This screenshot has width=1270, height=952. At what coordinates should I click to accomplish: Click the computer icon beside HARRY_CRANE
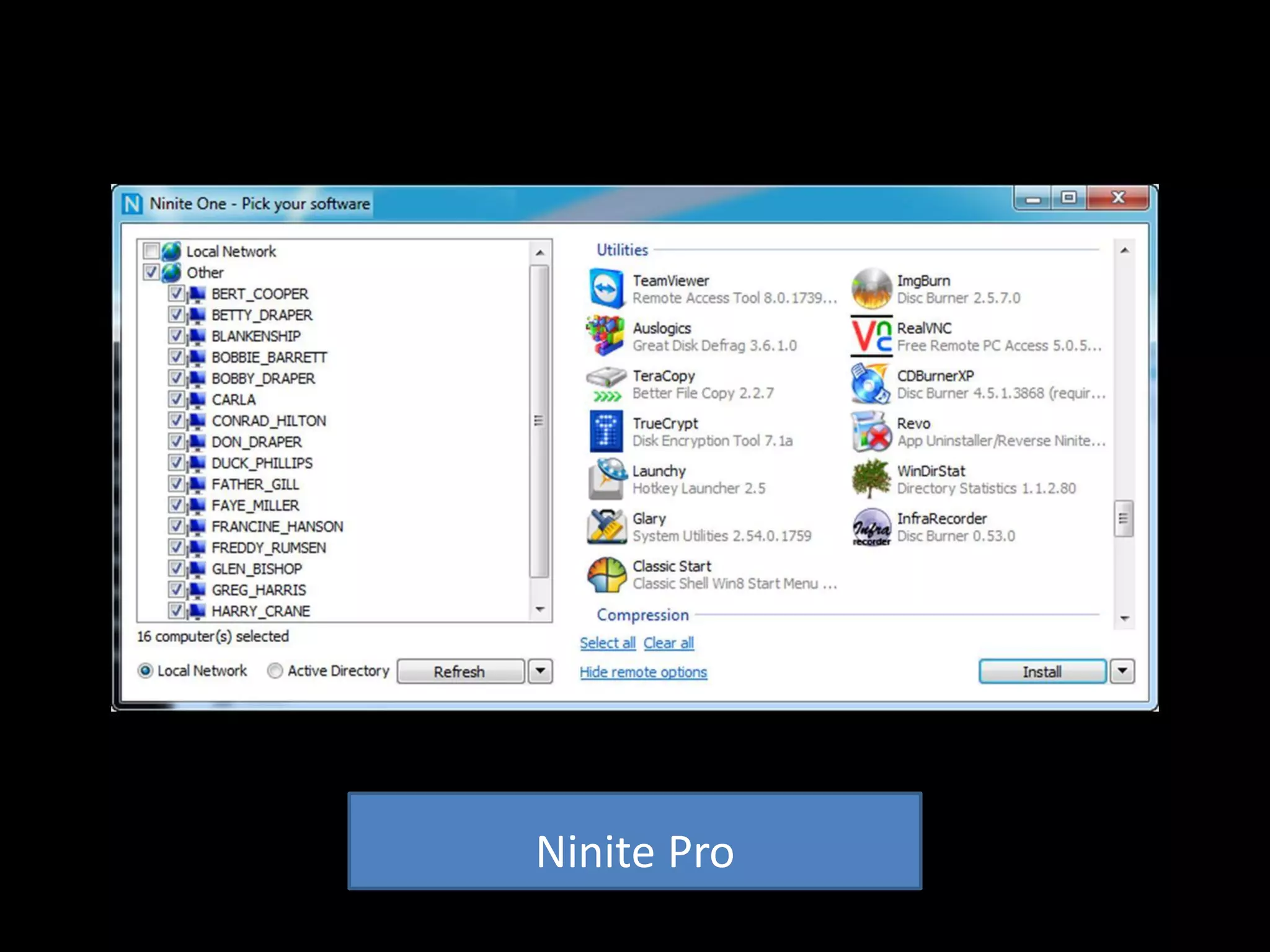point(197,610)
